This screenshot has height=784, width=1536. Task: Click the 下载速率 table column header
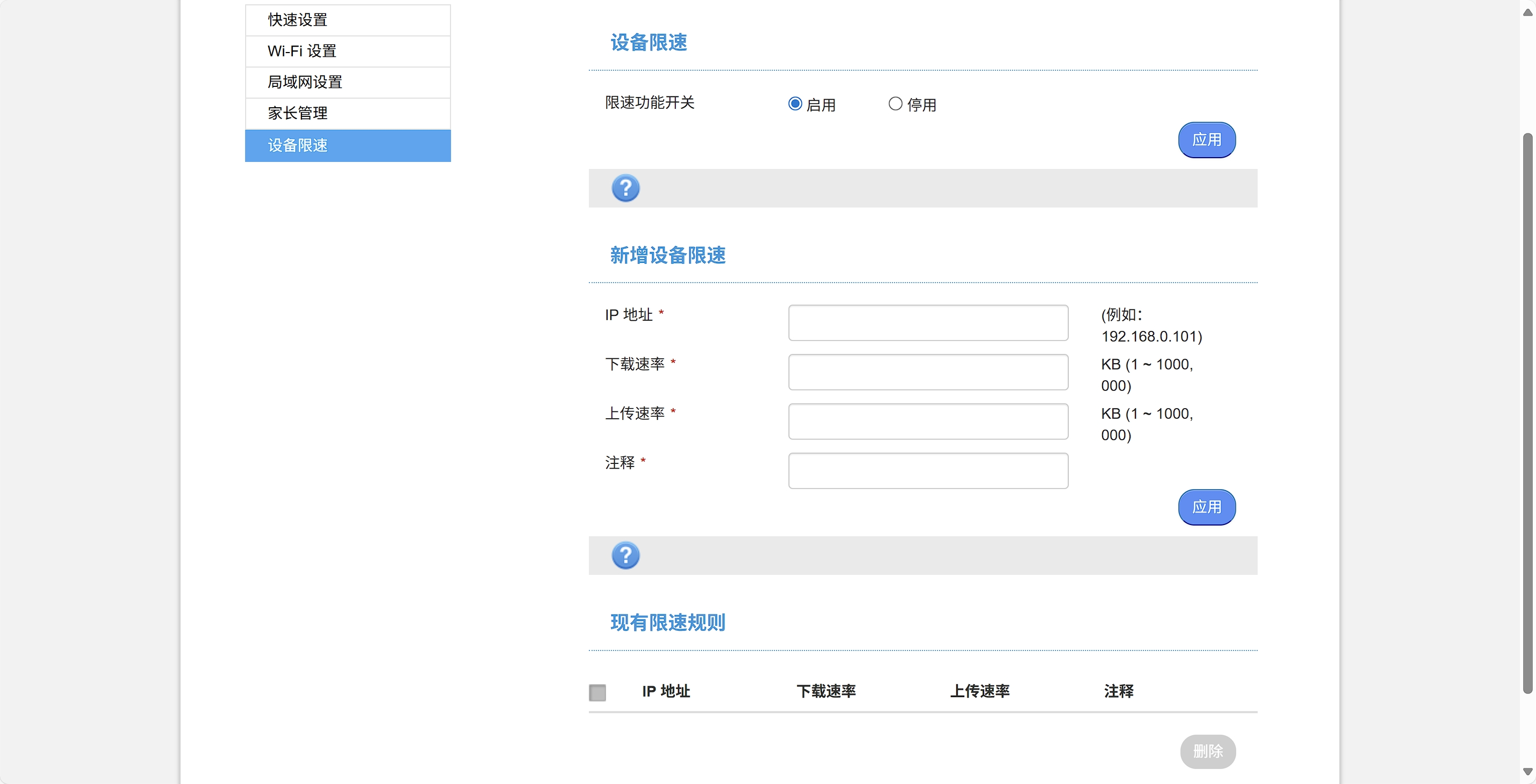click(826, 692)
